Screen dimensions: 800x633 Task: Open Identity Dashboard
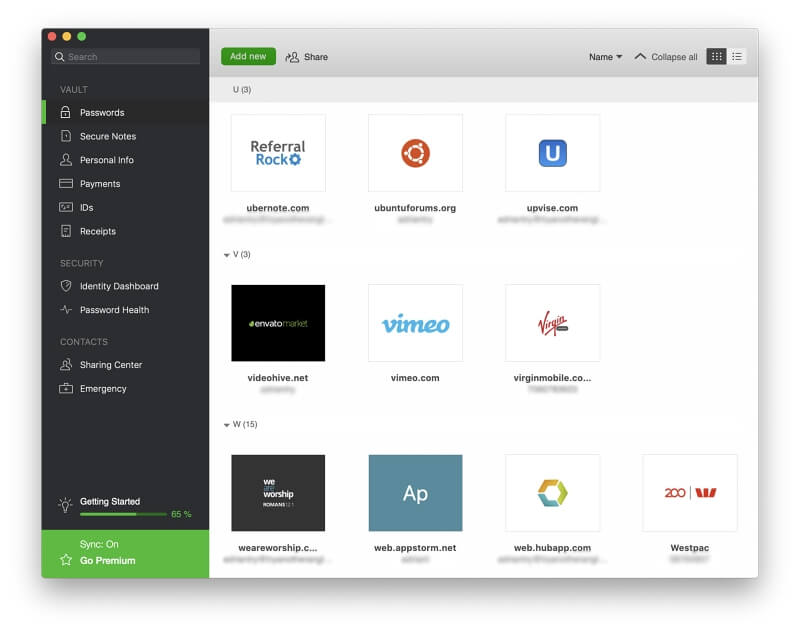125,286
